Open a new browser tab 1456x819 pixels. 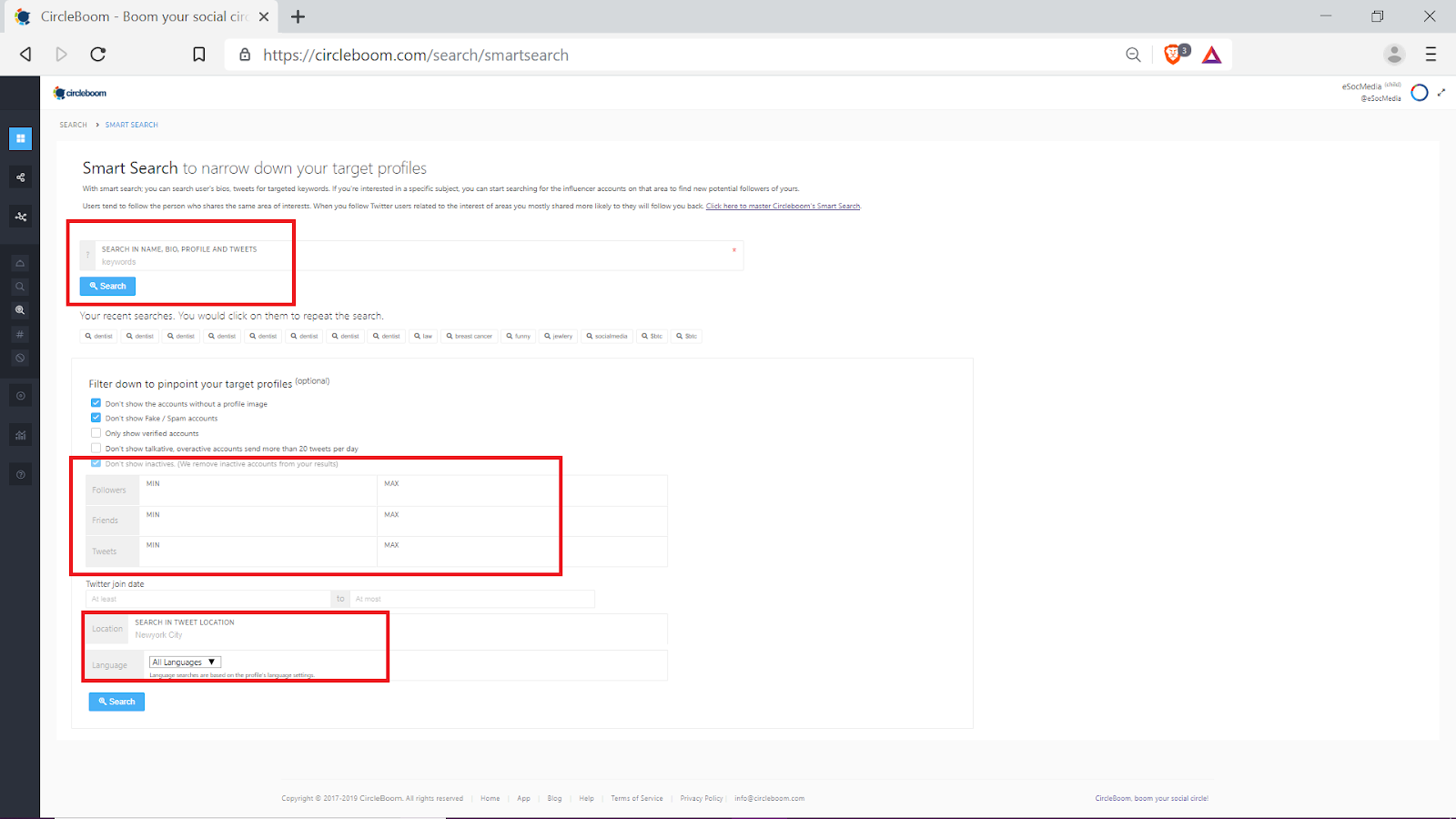click(298, 16)
